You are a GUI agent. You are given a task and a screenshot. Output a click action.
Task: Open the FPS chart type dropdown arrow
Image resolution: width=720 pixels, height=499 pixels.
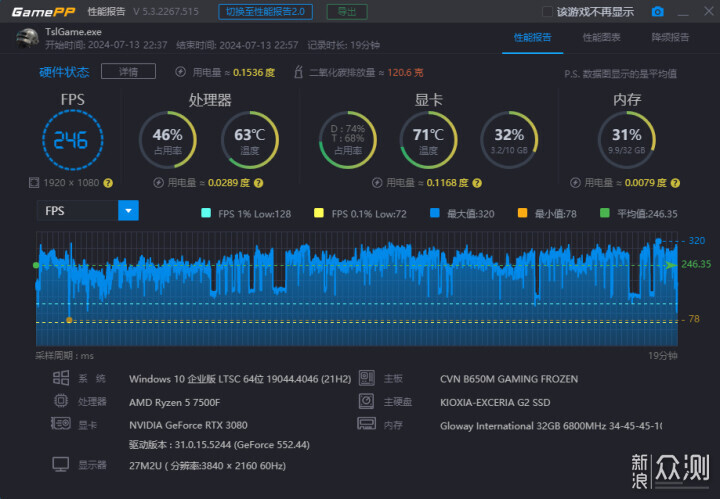point(129,211)
